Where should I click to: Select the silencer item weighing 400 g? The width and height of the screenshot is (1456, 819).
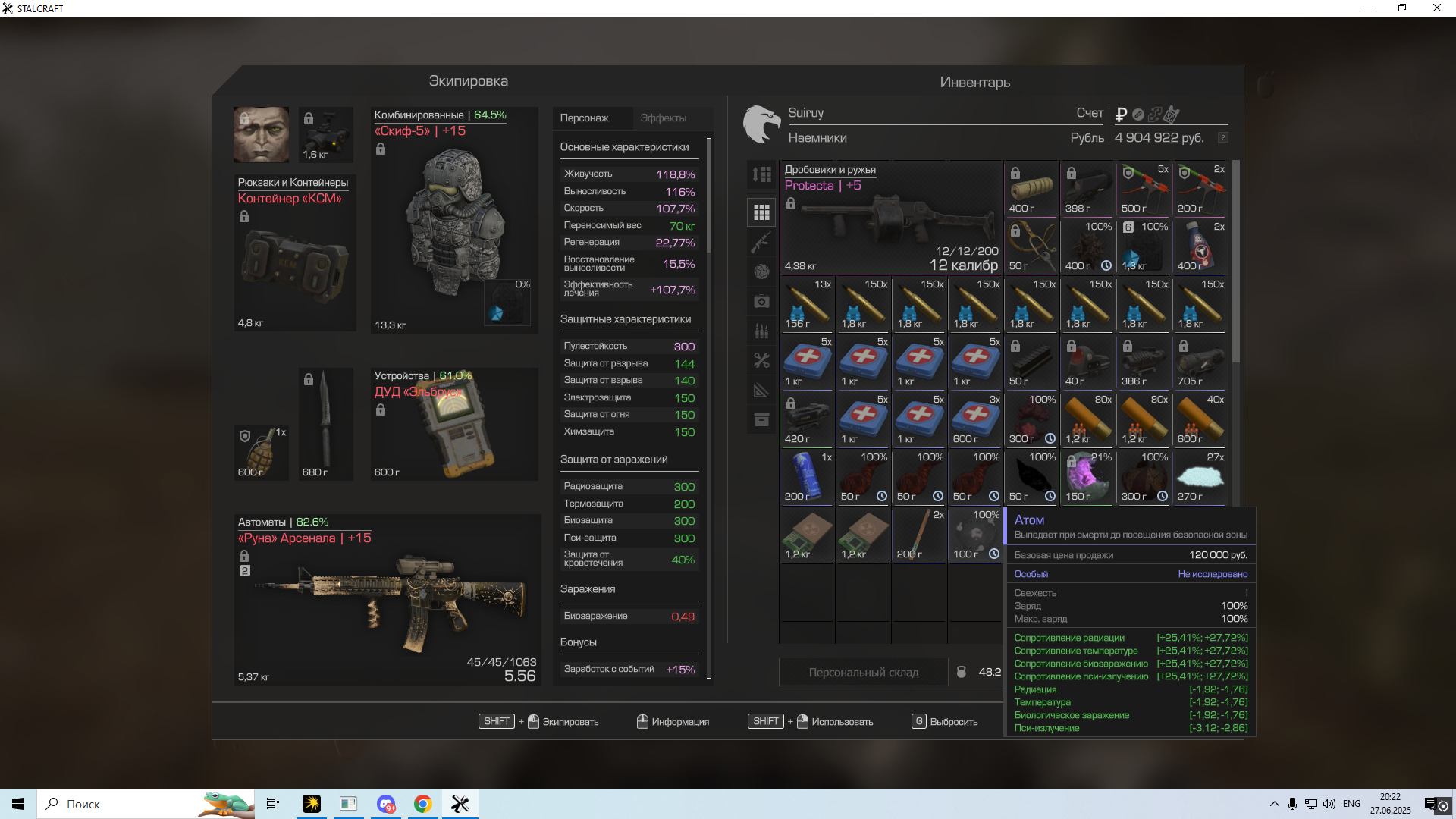[x=1031, y=189]
